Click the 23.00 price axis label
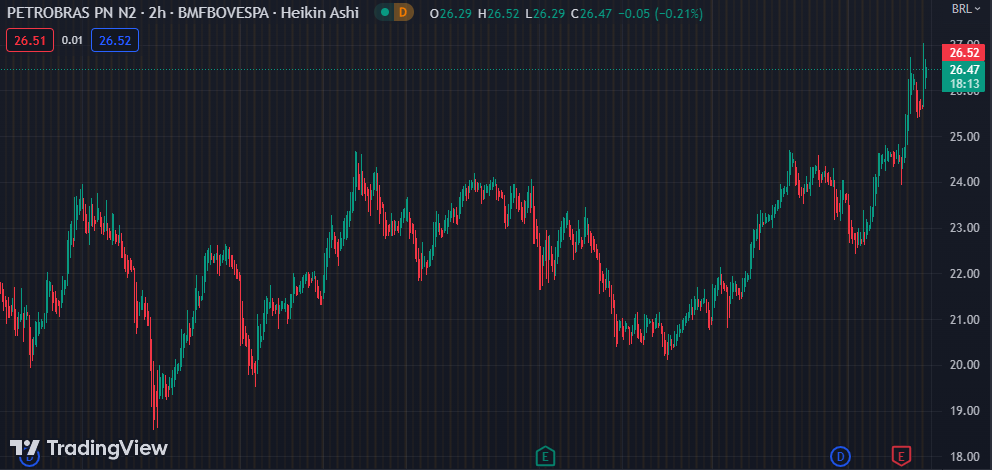Image resolution: width=992 pixels, height=470 pixels. [964, 228]
